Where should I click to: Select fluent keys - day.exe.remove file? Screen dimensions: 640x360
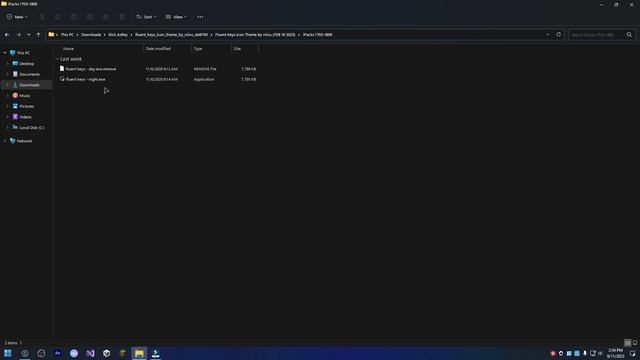coord(91,69)
